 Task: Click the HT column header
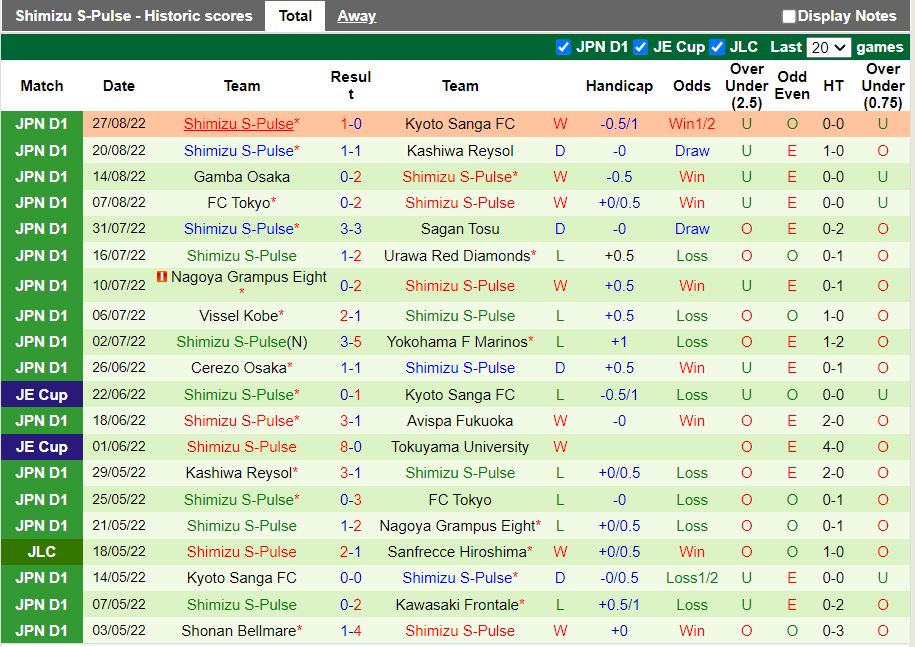[x=833, y=86]
